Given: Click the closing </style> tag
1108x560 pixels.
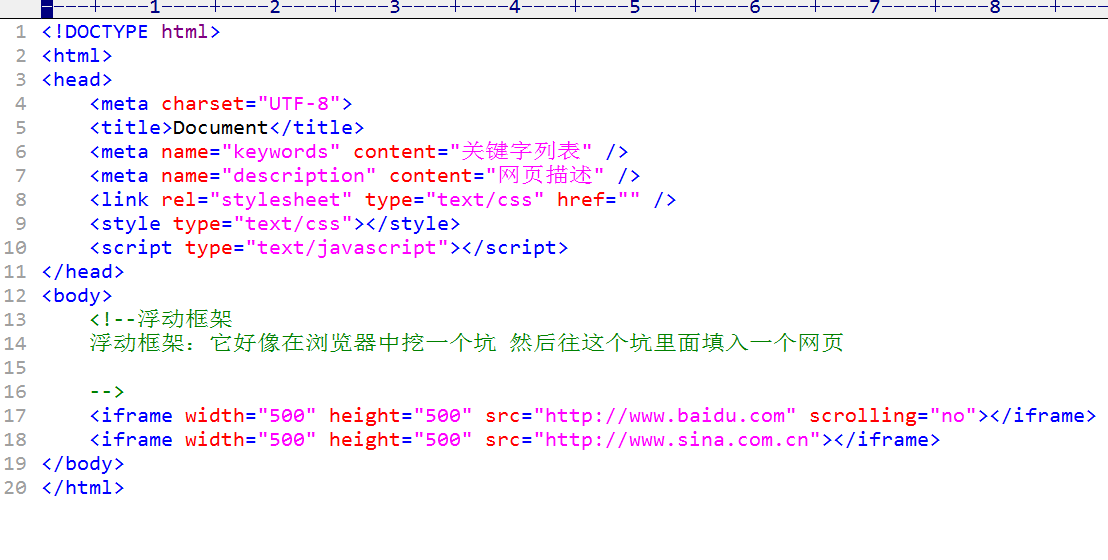Looking at the screenshot, I should point(413,224).
